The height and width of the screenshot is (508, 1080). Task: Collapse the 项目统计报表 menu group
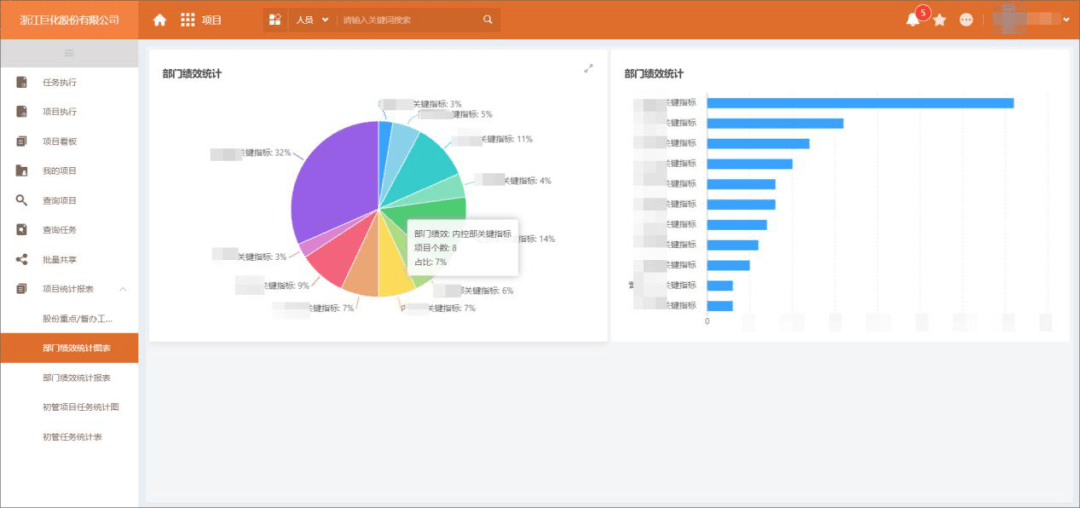pyautogui.click(x=123, y=290)
